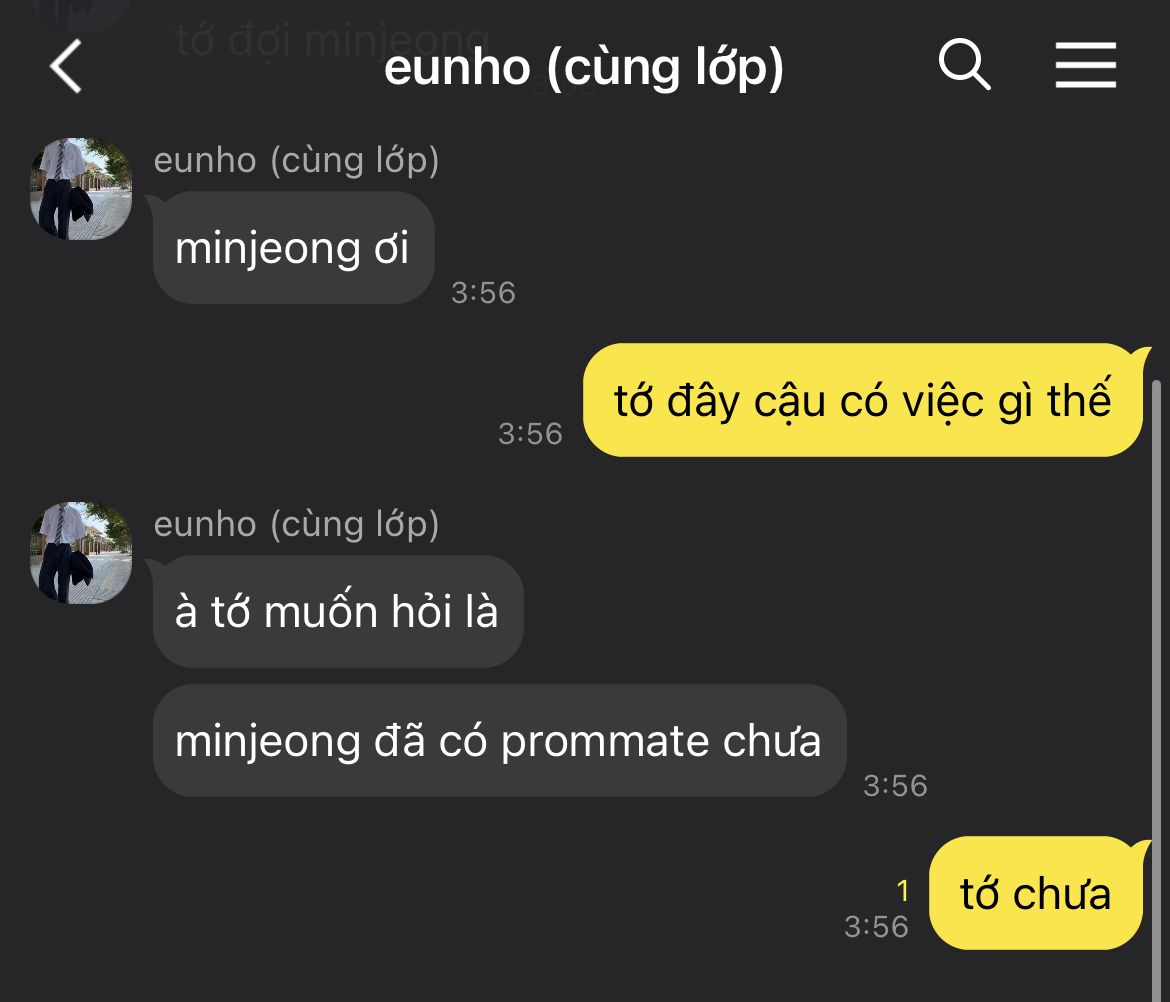Tap 3:56 timestamp beside 'tớ chưa'
The height and width of the screenshot is (1002, 1170).
click(x=876, y=927)
